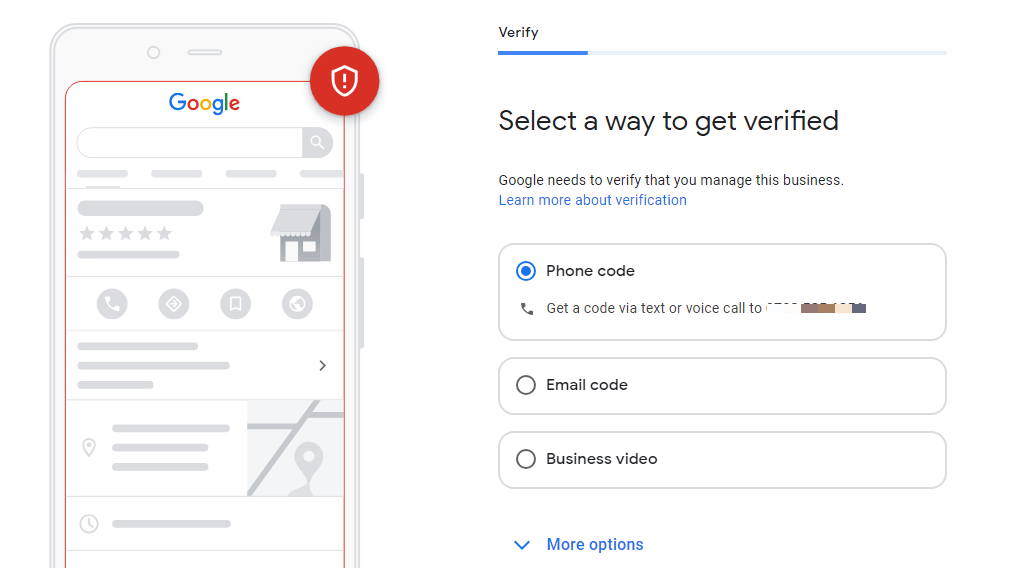The image size is (1023, 568).
Task: Click the storefront illustration icon
Action: coord(301,233)
